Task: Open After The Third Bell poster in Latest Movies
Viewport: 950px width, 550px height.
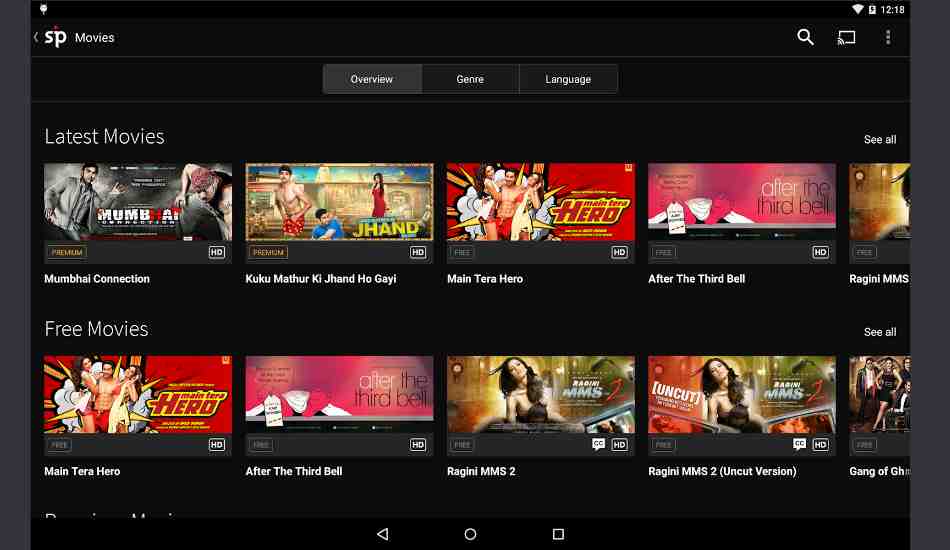Action: (742, 202)
